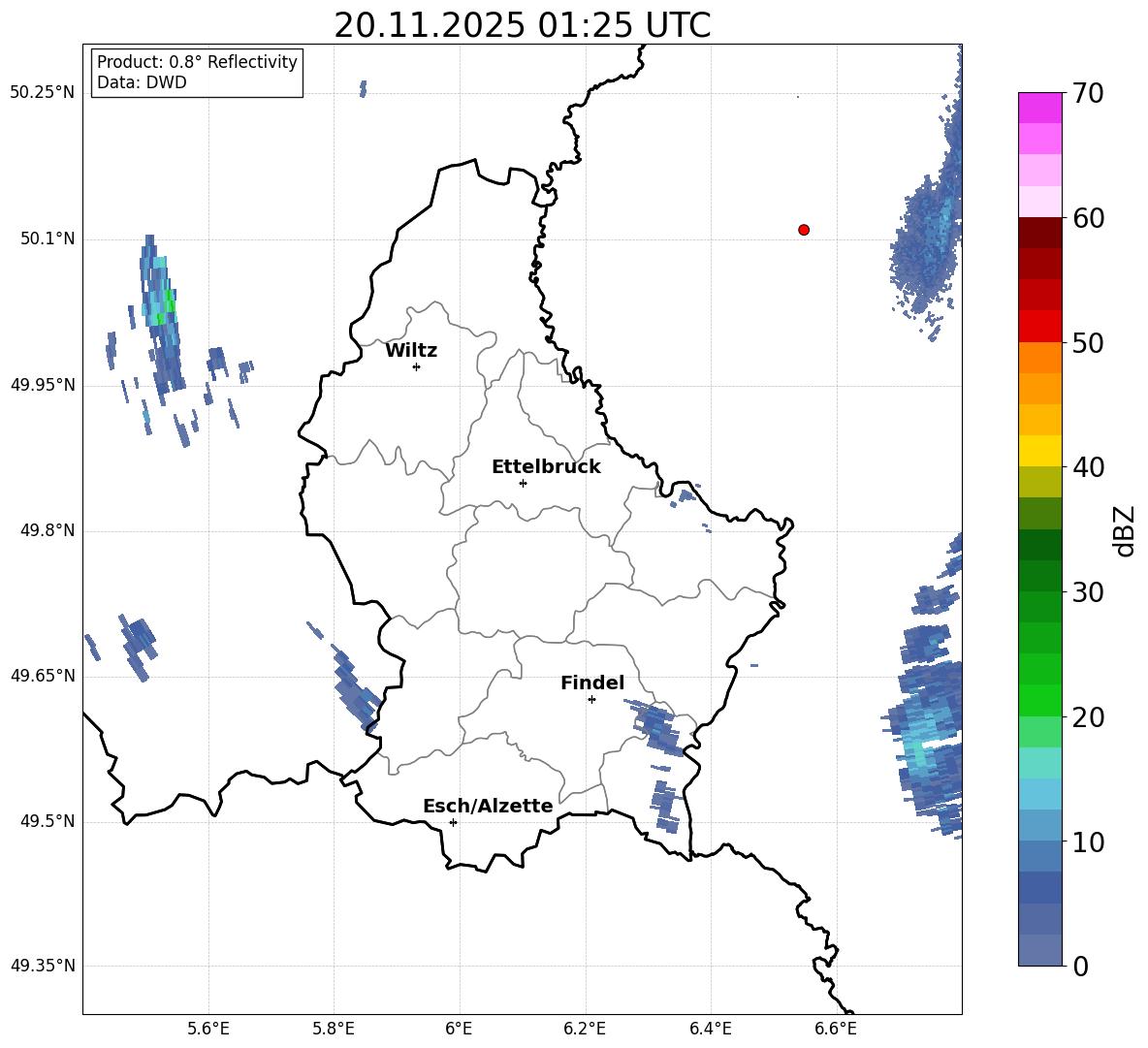Click the 6°E longitude label
1148x1048 pixels.
tap(459, 1030)
